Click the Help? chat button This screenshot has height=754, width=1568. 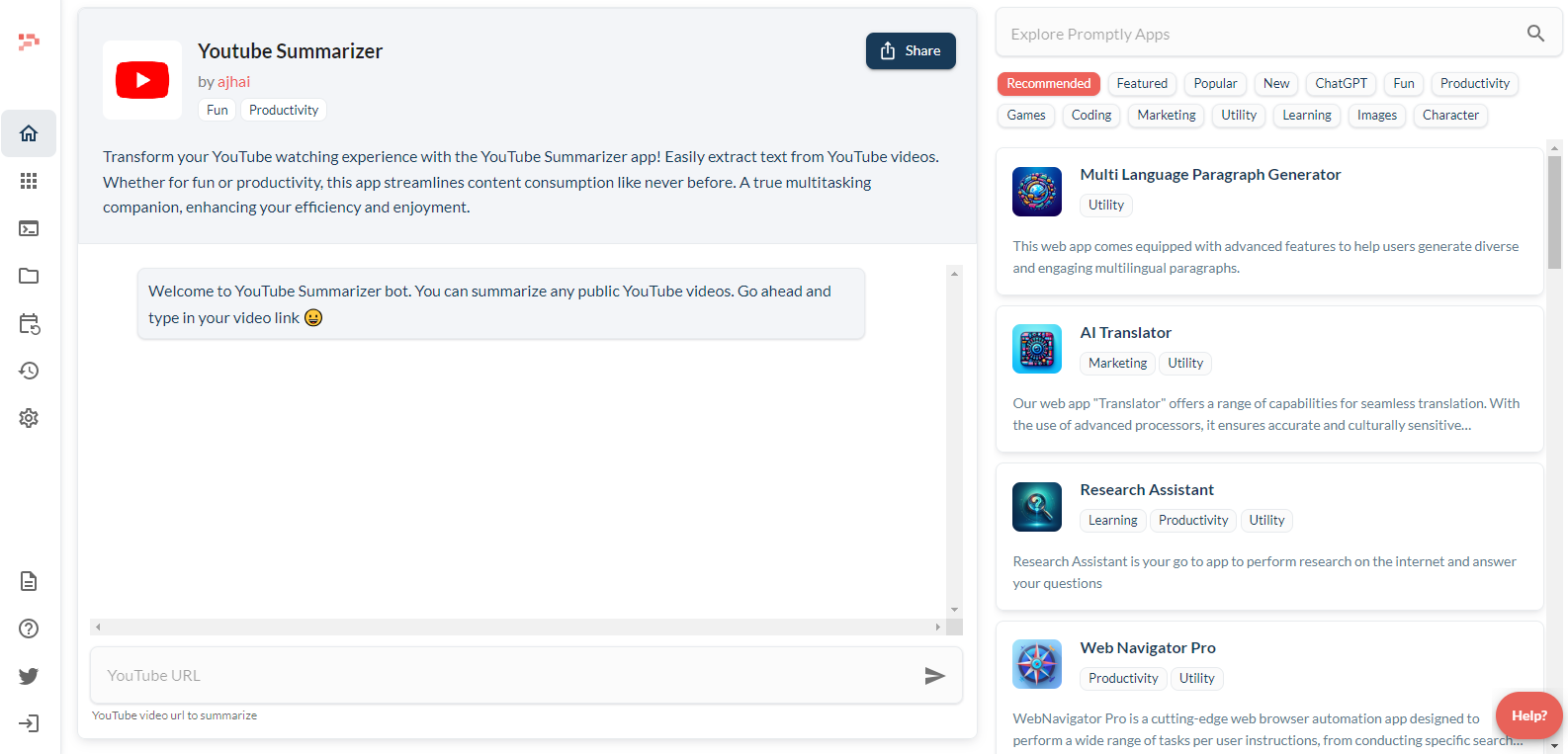click(1528, 715)
